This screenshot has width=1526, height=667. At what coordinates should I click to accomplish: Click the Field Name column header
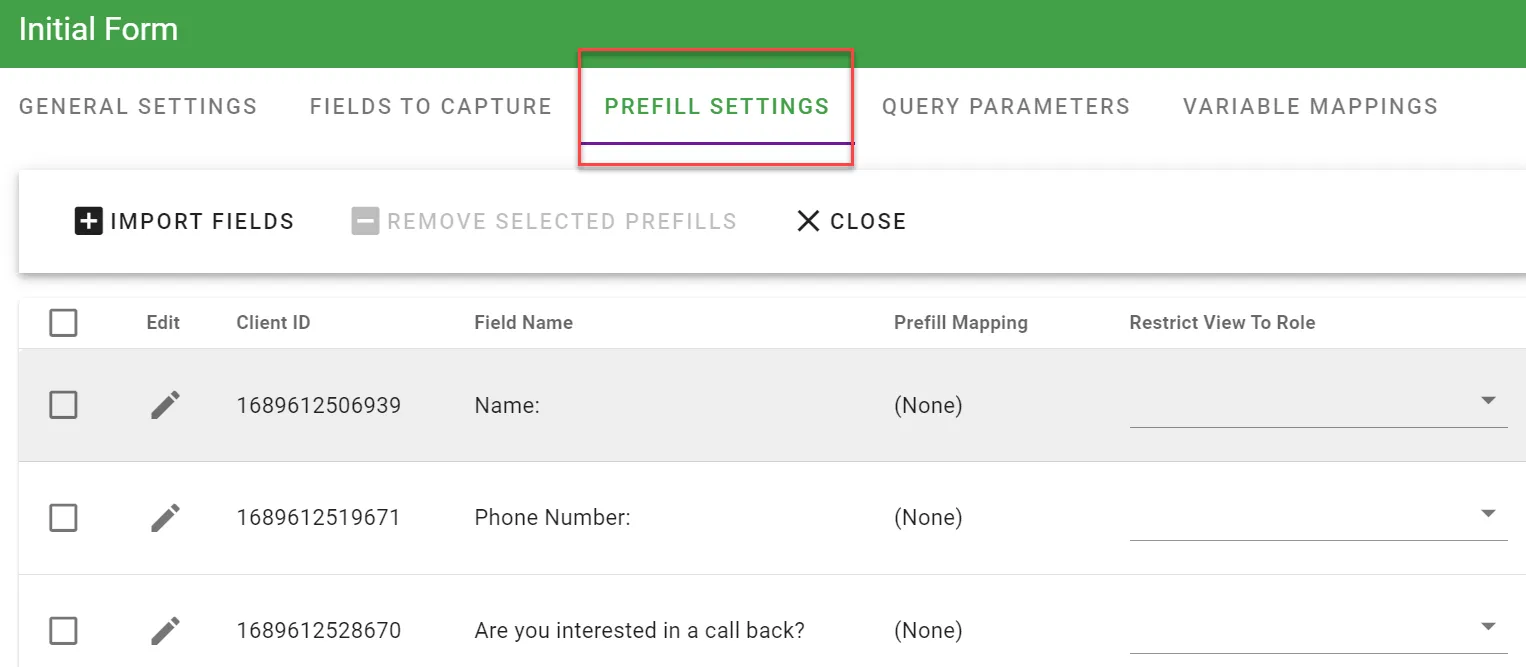tap(523, 323)
